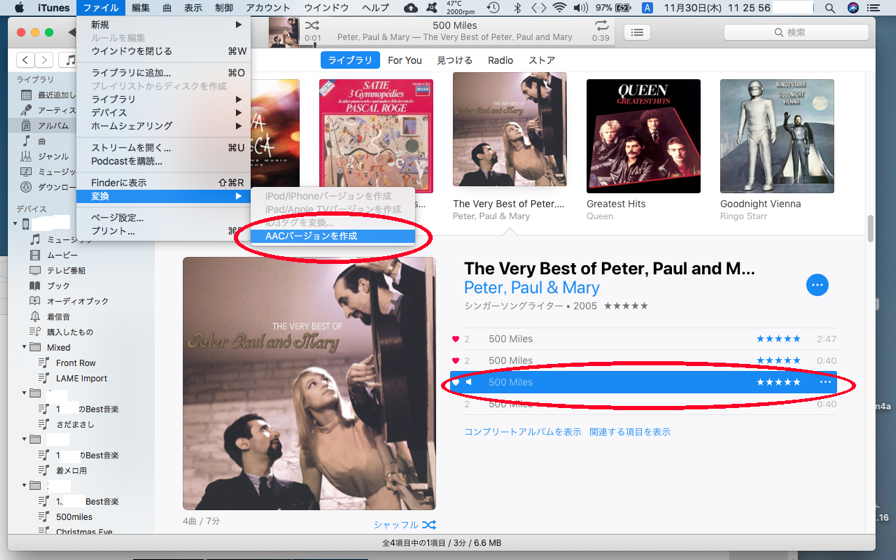This screenshot has width=896, height=560.
Task: Open the ホームシェアリング submenu
Action: [x=163, y=126]
